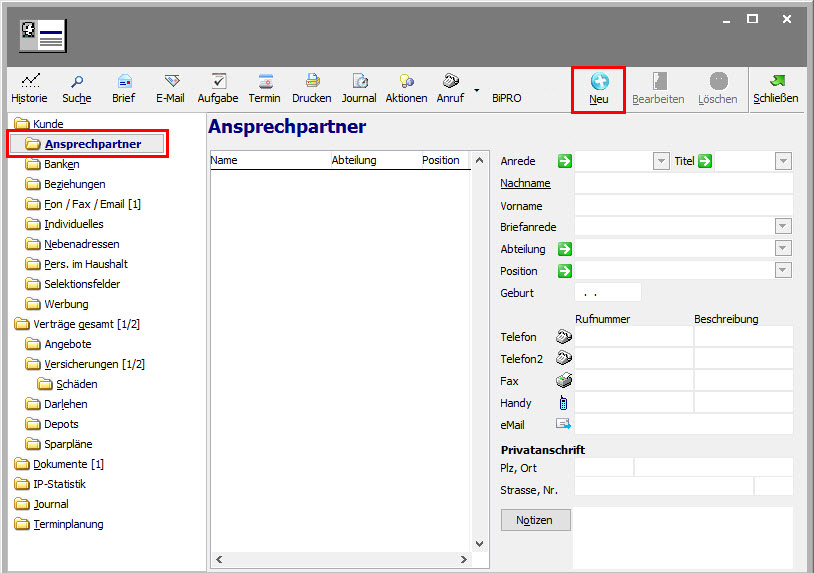Screen dimensions: 814x573
Task: Expand the Anrede dropdown
Action: coord(661,161)
